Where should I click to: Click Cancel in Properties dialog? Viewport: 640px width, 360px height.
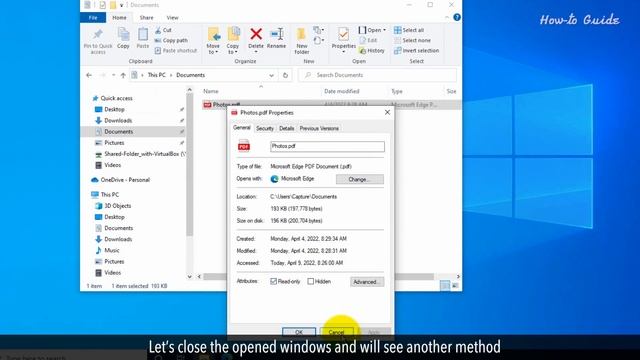[336, 332]
